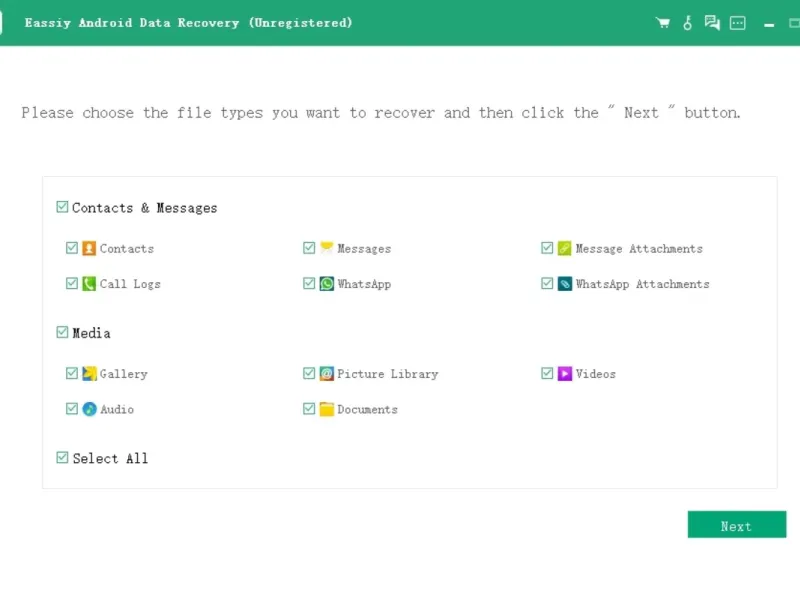
Task: Deselect the Media group checkbox
Action: tap(63, 333)
